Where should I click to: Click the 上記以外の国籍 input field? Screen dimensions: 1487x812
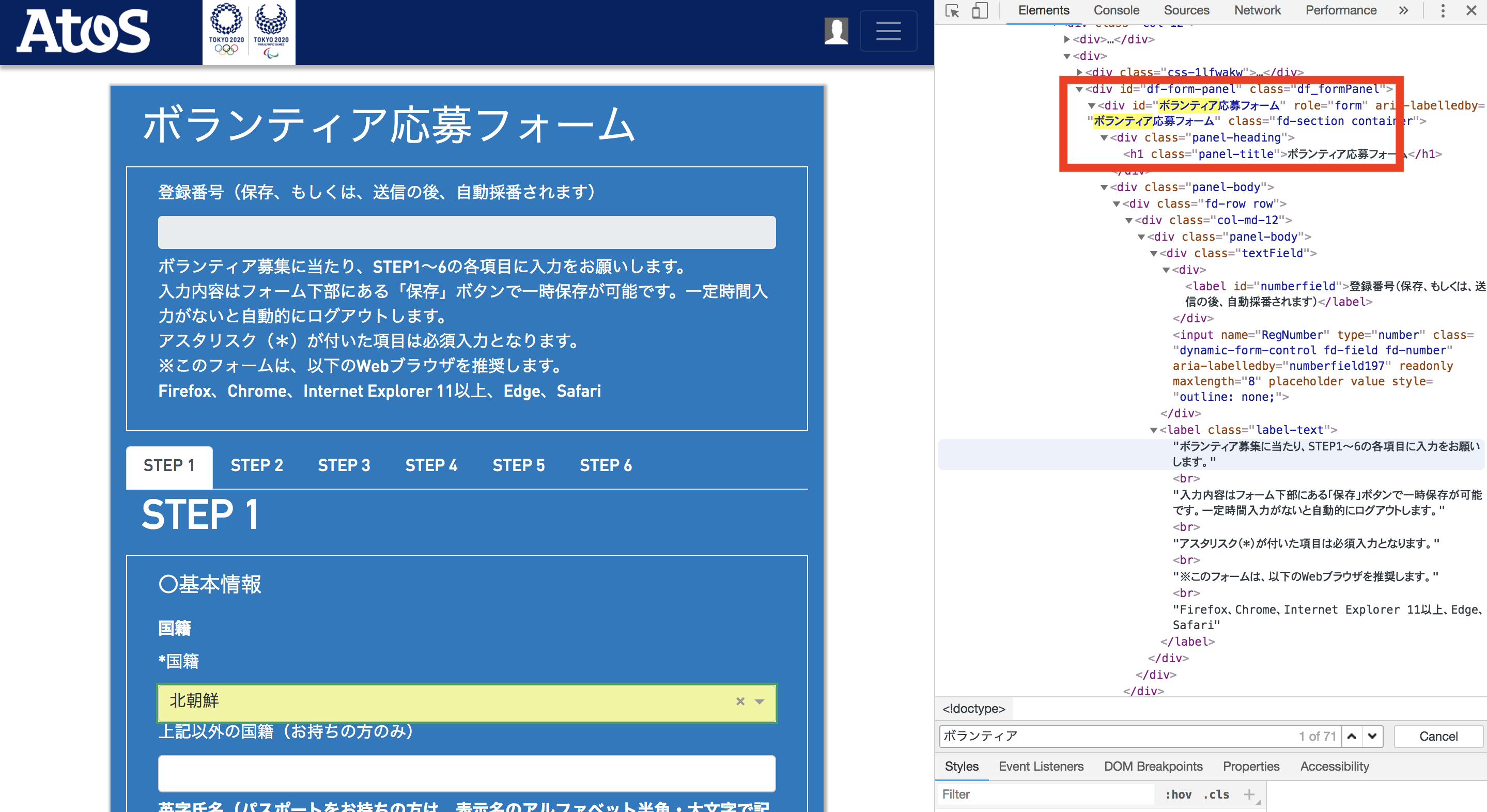coord(467,773)
